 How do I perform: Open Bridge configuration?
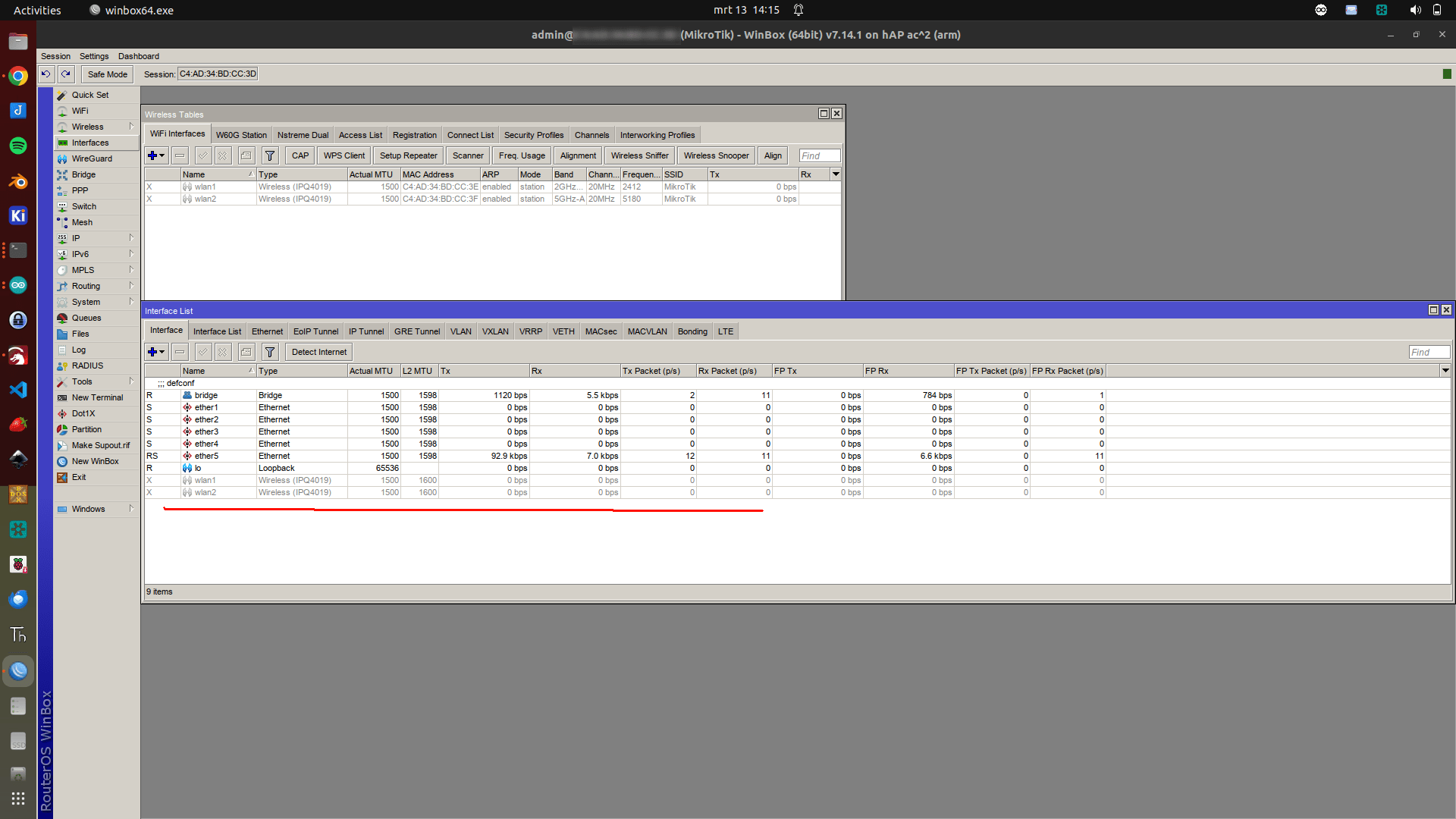tap(96, 174)
